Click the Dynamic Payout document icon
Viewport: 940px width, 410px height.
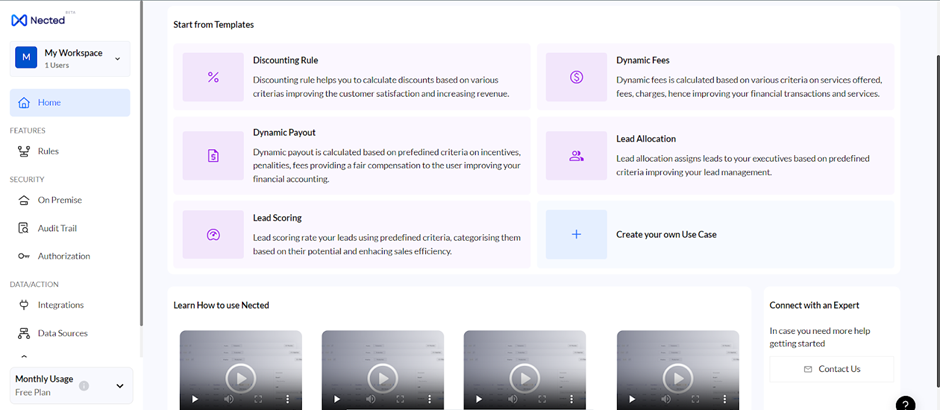[x=213, y=156]
